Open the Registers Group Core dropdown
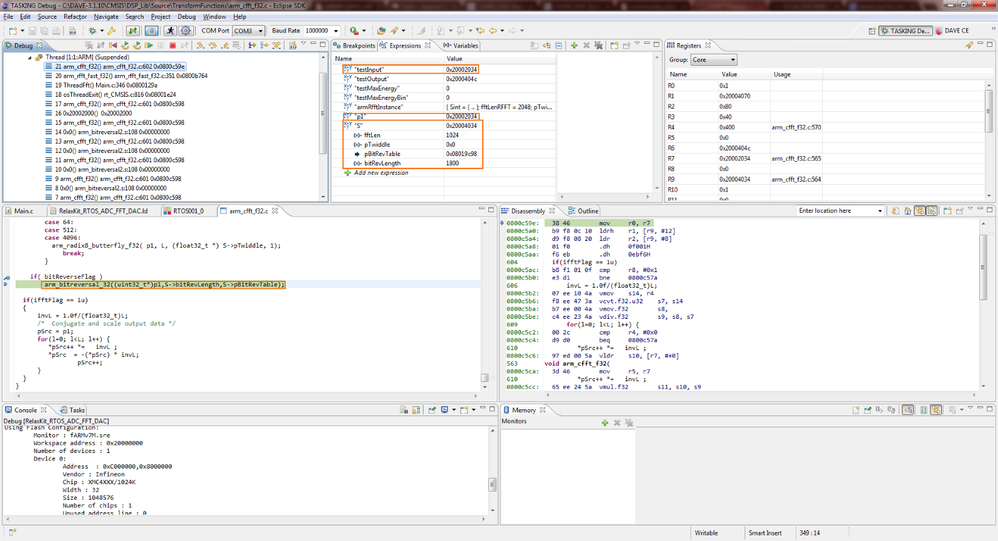The image size is (998, 541). (x=733, y=60)
